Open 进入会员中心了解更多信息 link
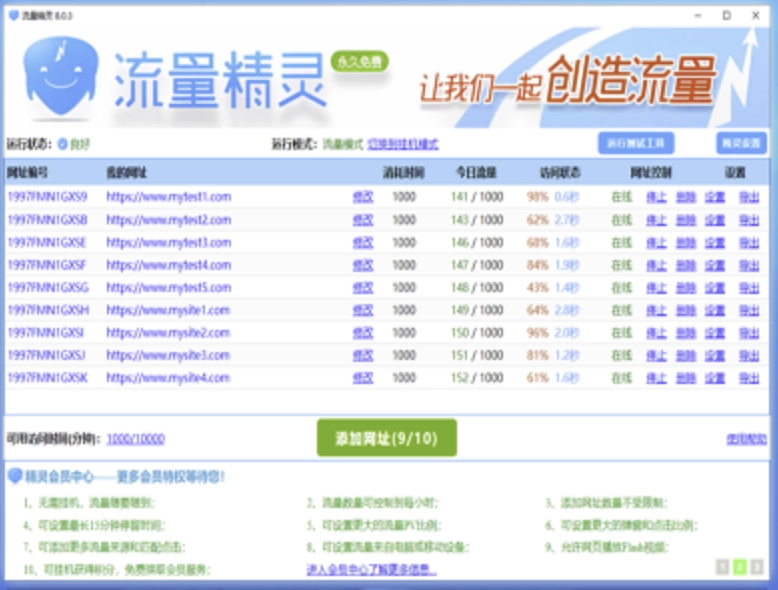 tap(372, 569)
